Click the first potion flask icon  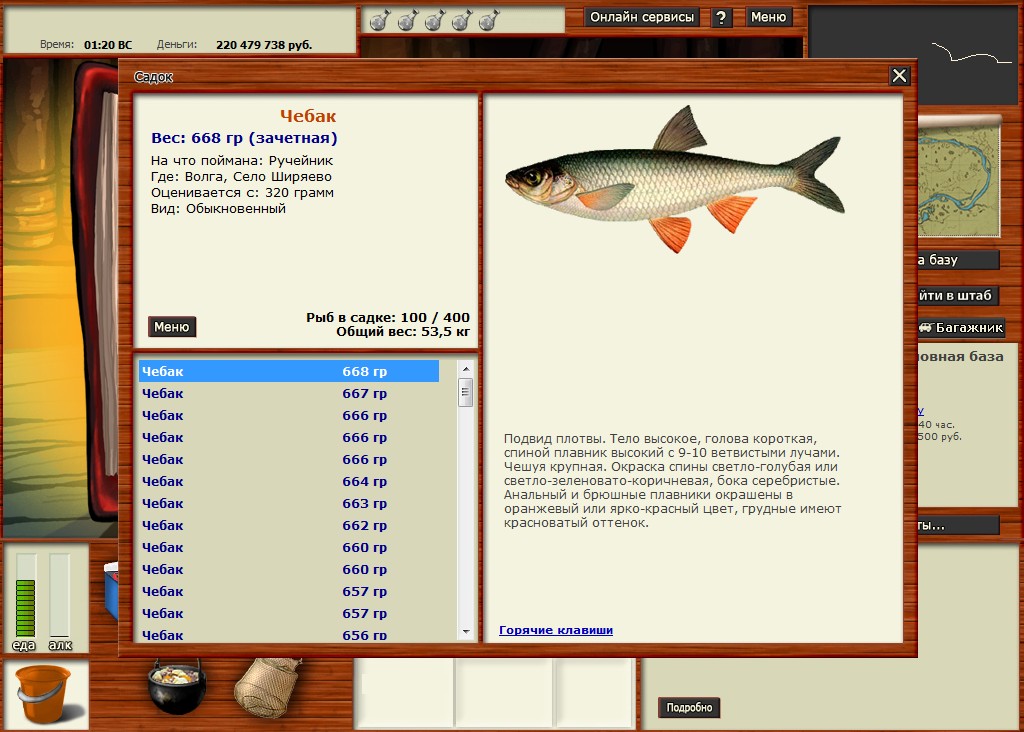pyautogui.click(x=378, y=20)
